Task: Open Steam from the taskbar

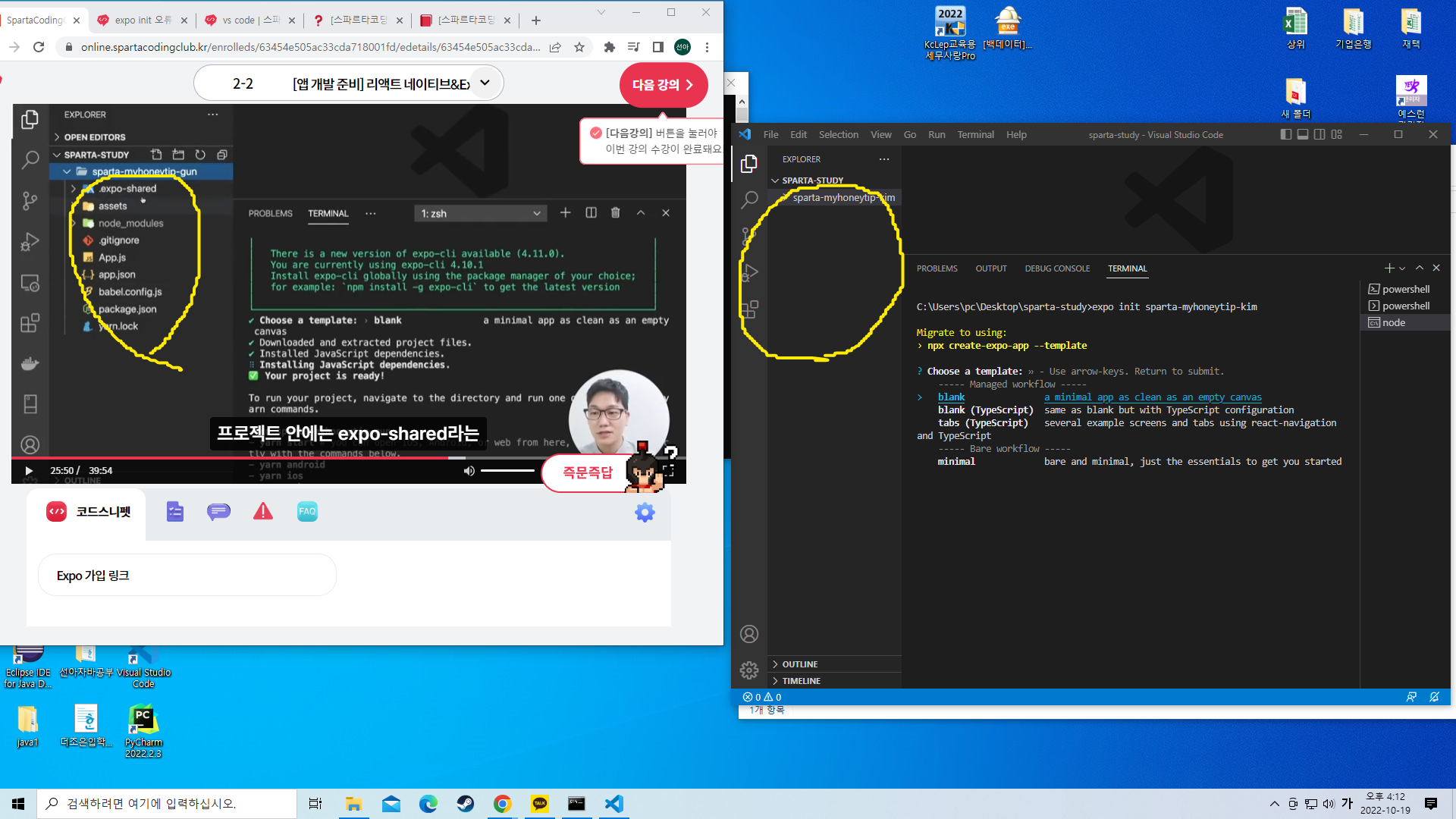Action: [466, 804]
